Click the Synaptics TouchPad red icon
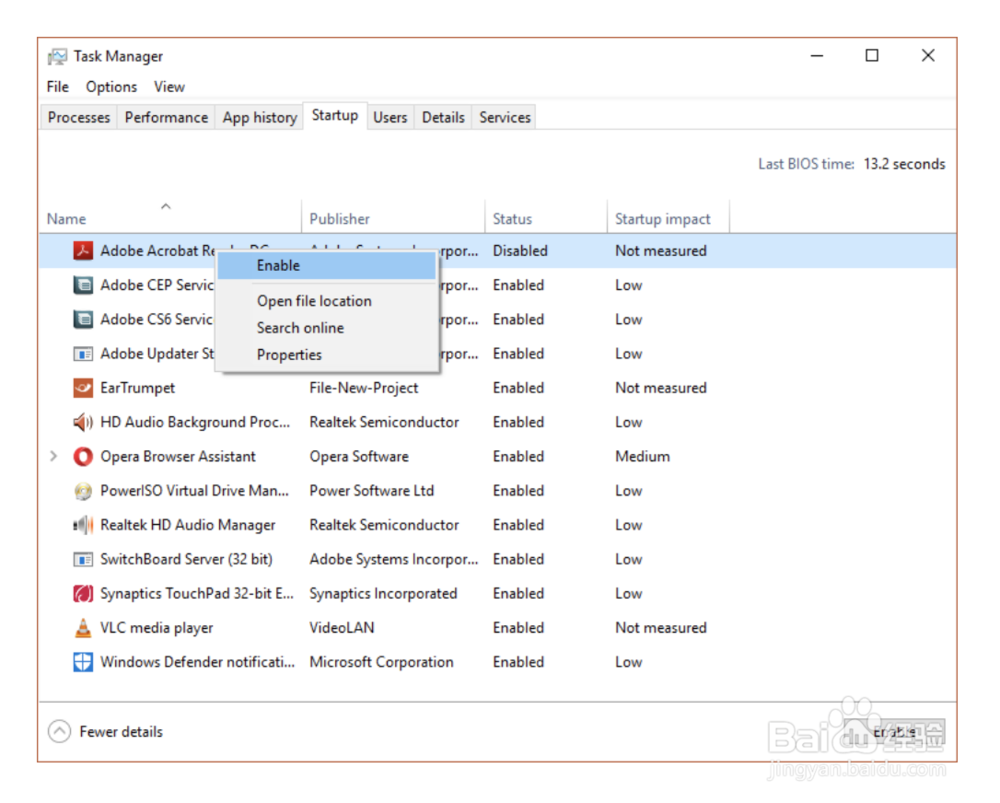1000x803 pixels. coord(83,594)
